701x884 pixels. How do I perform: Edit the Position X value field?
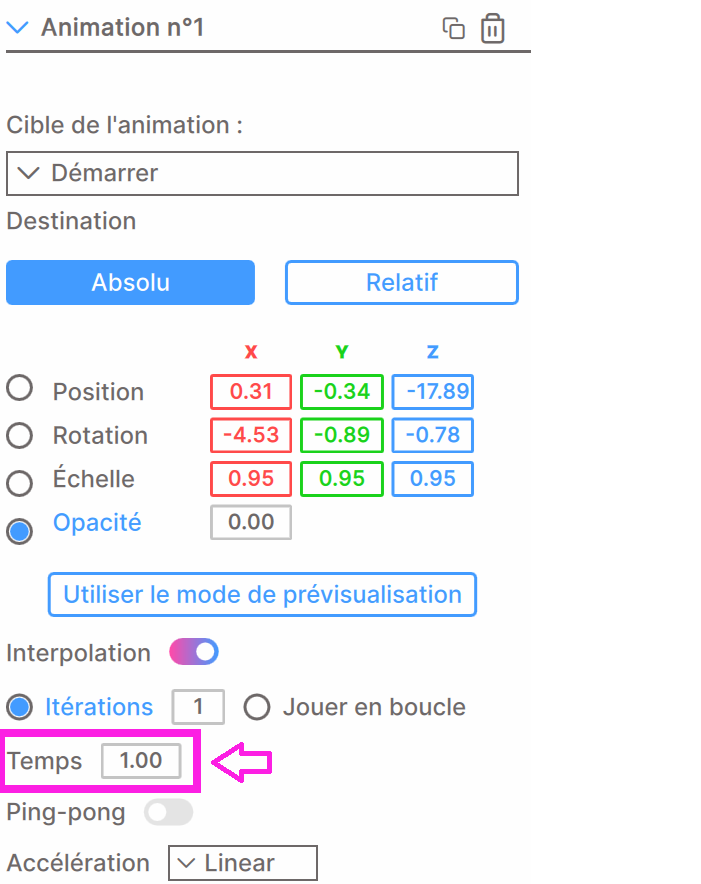(251, 392)
